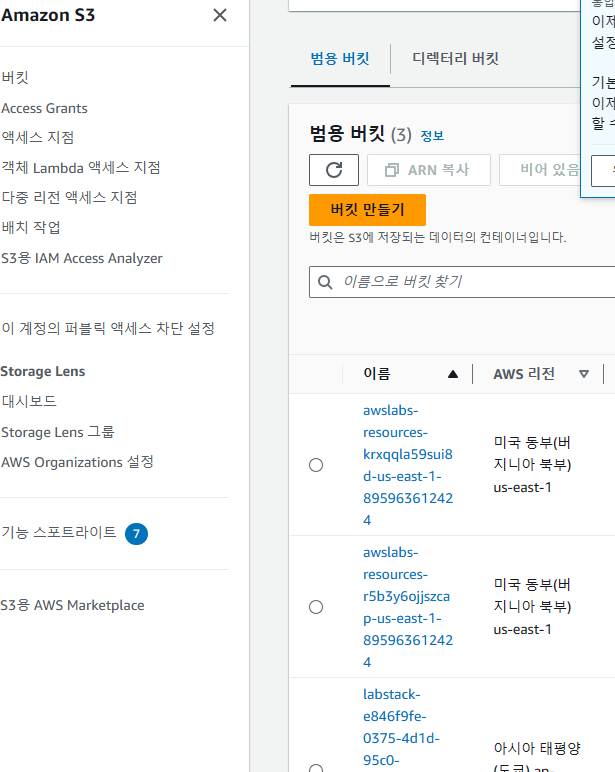
Task: Open 액세스 지점 in the sidebar
Action: pos(37,137)
